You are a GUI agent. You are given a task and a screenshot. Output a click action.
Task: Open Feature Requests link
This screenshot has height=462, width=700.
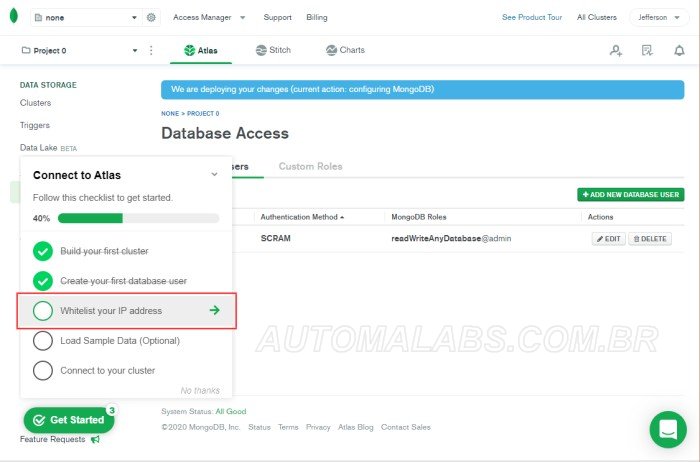(52, 439)
